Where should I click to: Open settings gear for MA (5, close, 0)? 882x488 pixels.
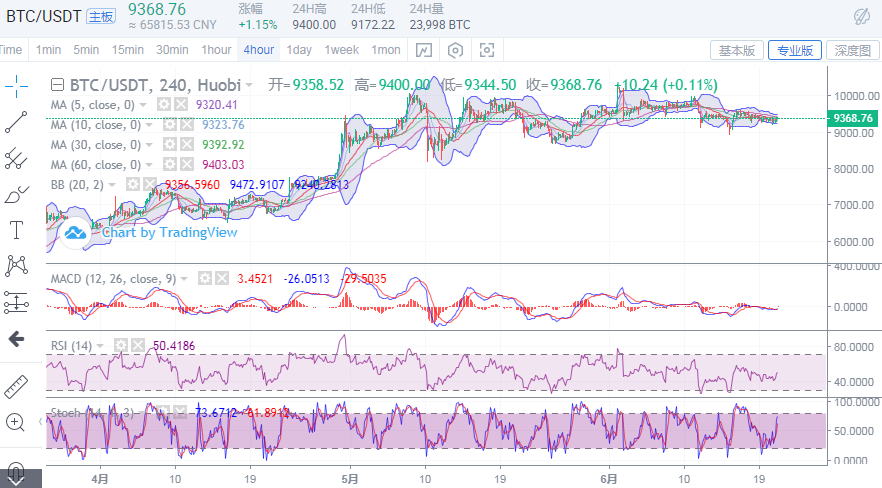(164, 105)
